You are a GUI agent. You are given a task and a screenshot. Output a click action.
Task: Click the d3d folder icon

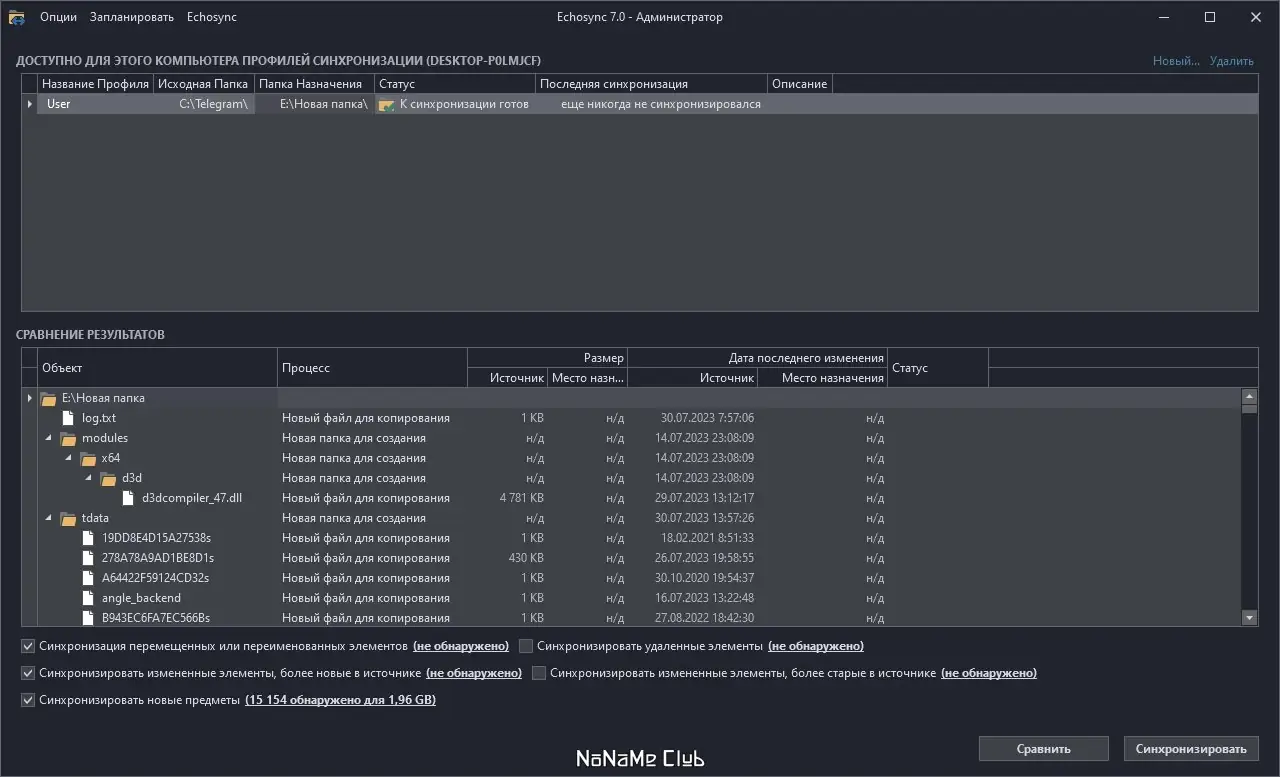click(108, 479)
